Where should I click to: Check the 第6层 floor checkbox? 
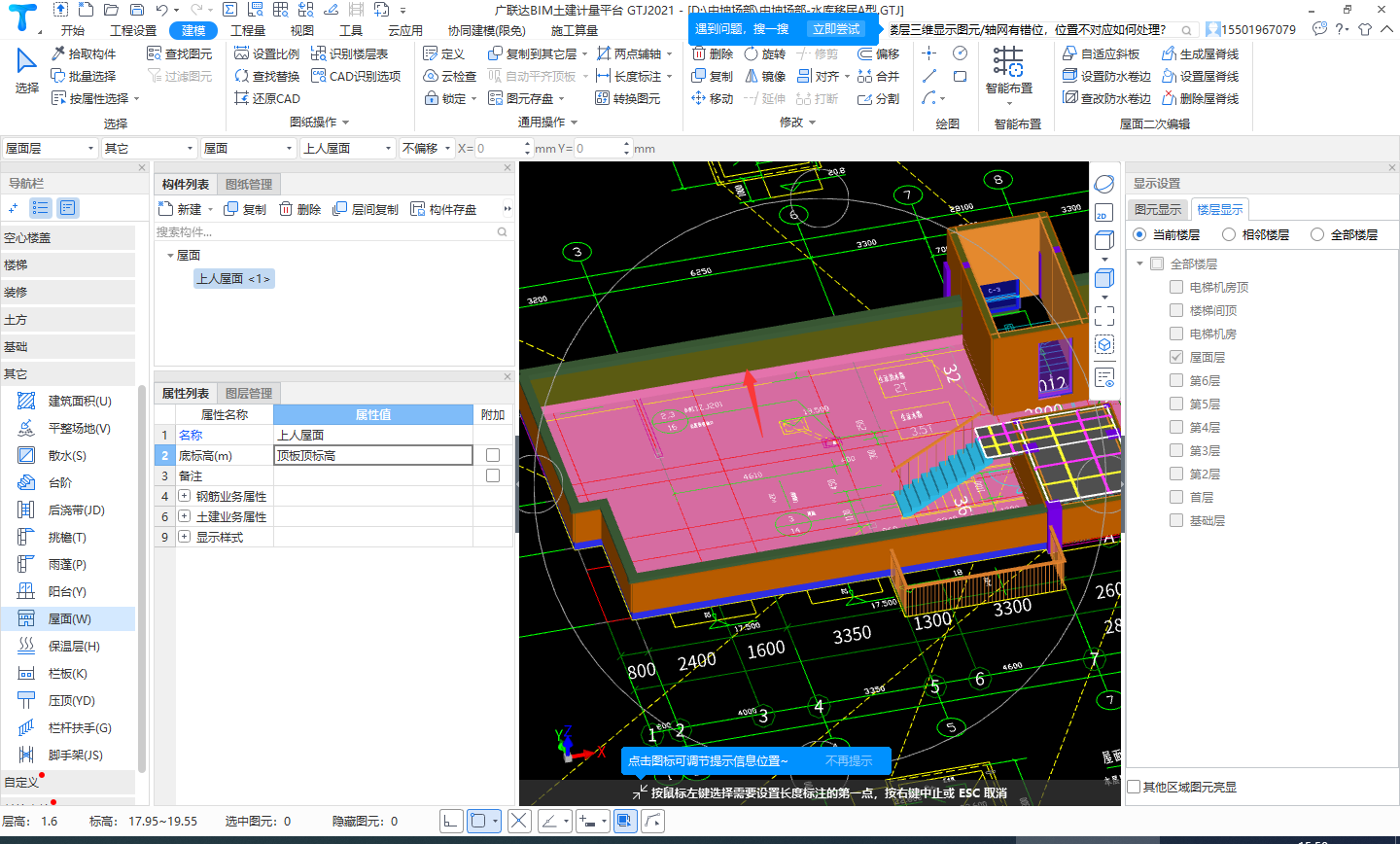point(1176,380)
